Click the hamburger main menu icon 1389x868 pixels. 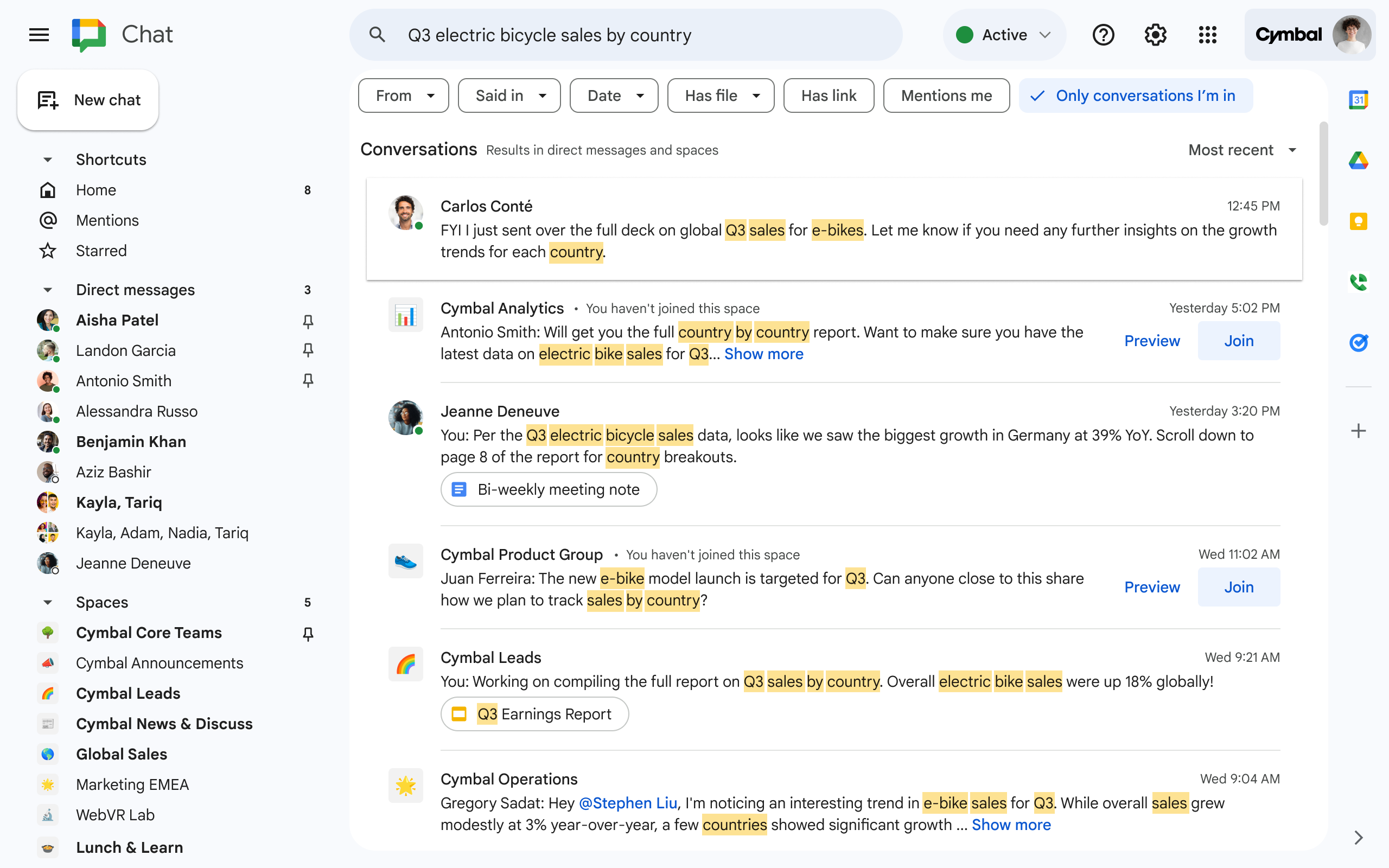39,35
